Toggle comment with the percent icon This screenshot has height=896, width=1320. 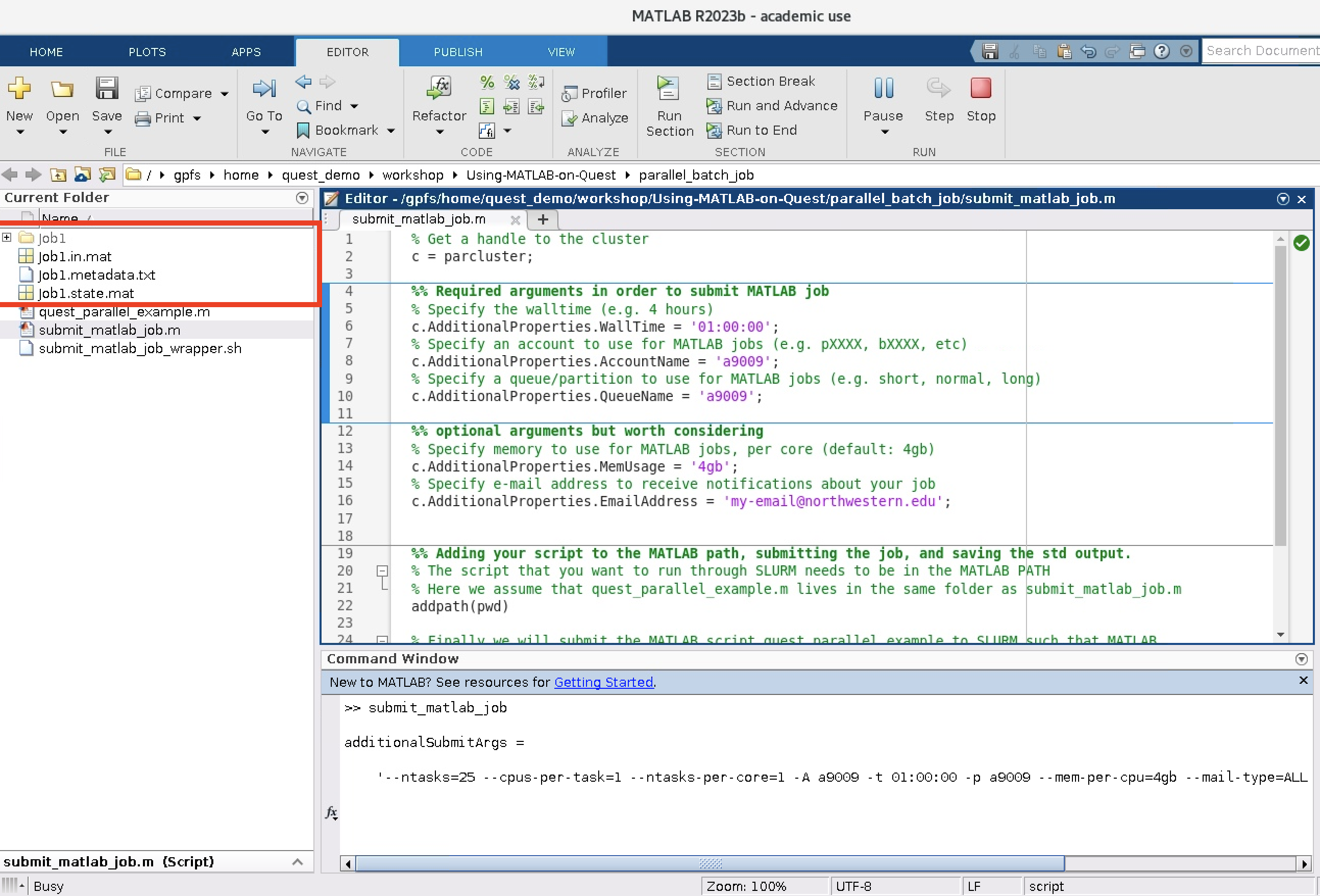pyautogui.click(x=486, y=82)
